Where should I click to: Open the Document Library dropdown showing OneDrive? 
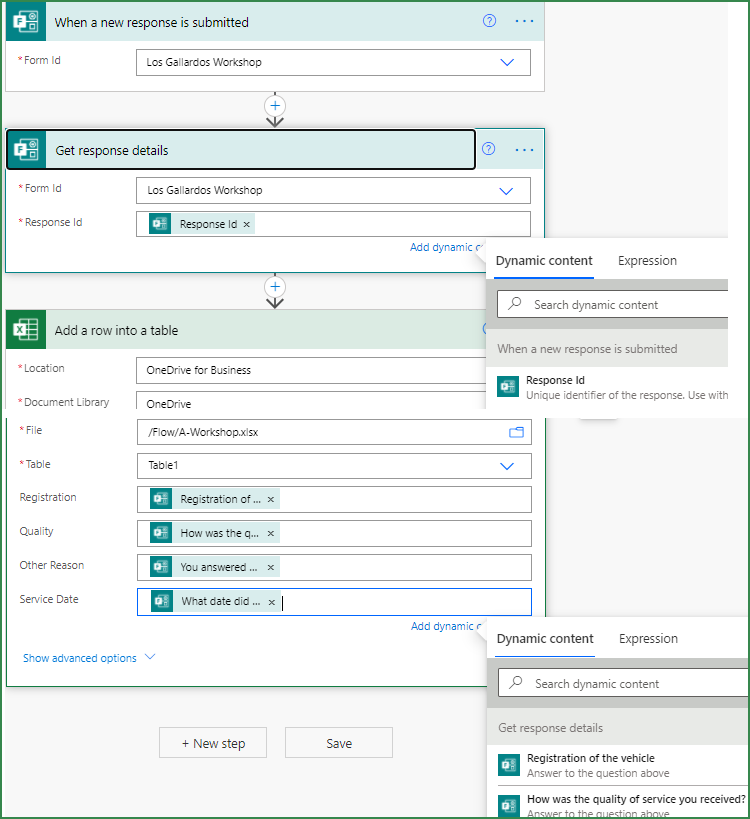point(311,401)
